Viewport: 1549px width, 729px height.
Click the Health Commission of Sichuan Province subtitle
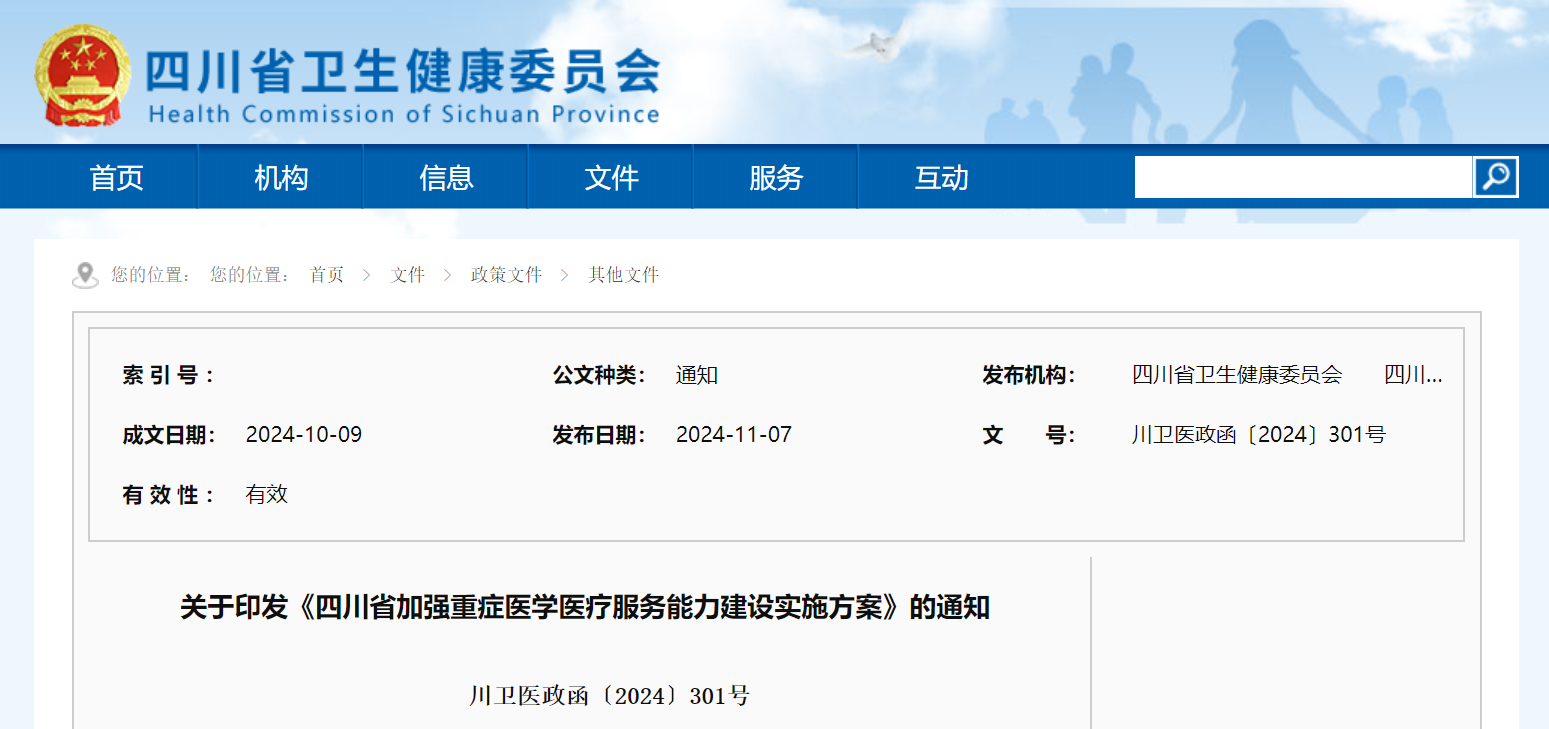(x=404, y=114)
